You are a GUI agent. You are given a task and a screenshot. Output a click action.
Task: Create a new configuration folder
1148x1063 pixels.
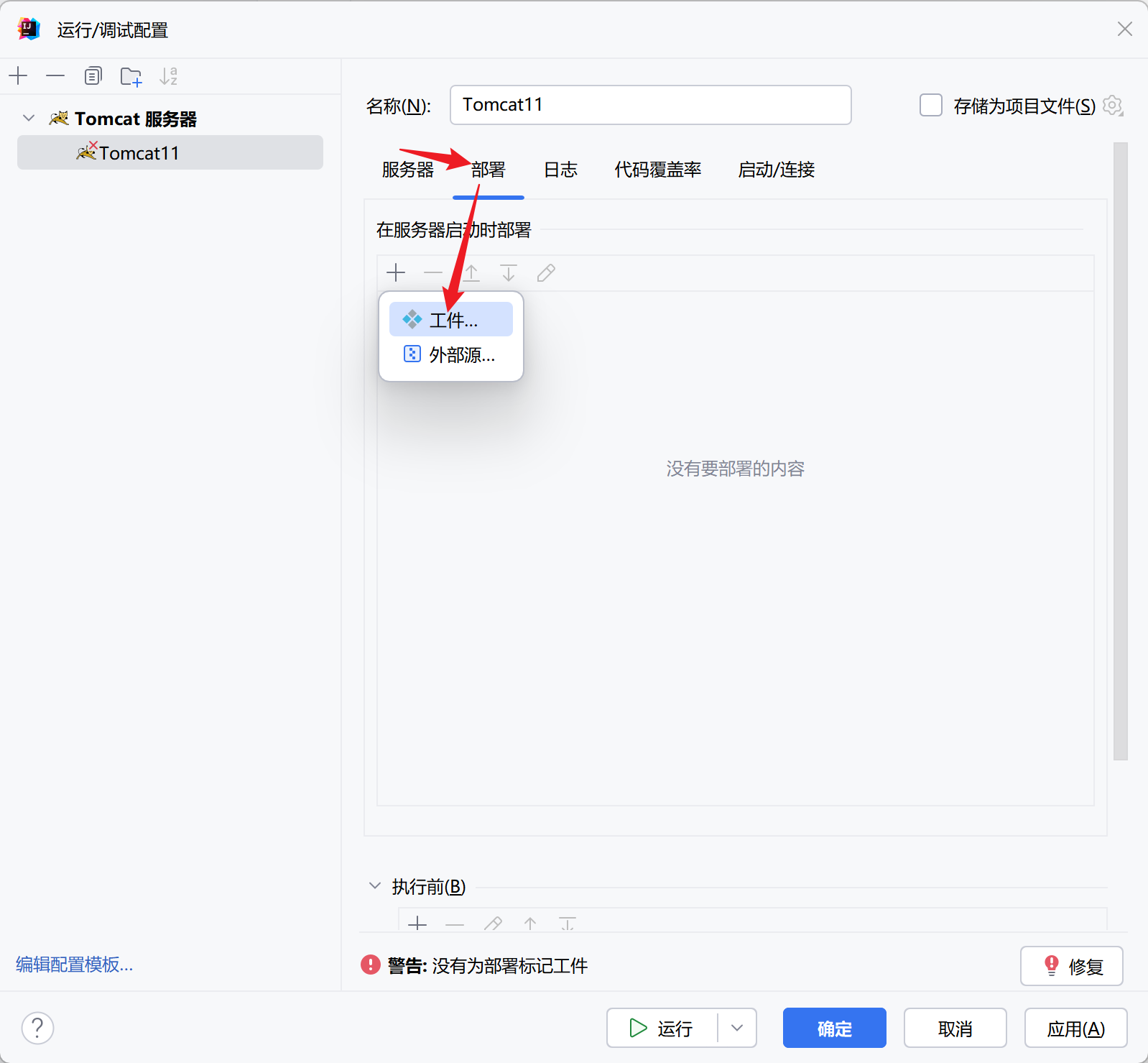131,76
